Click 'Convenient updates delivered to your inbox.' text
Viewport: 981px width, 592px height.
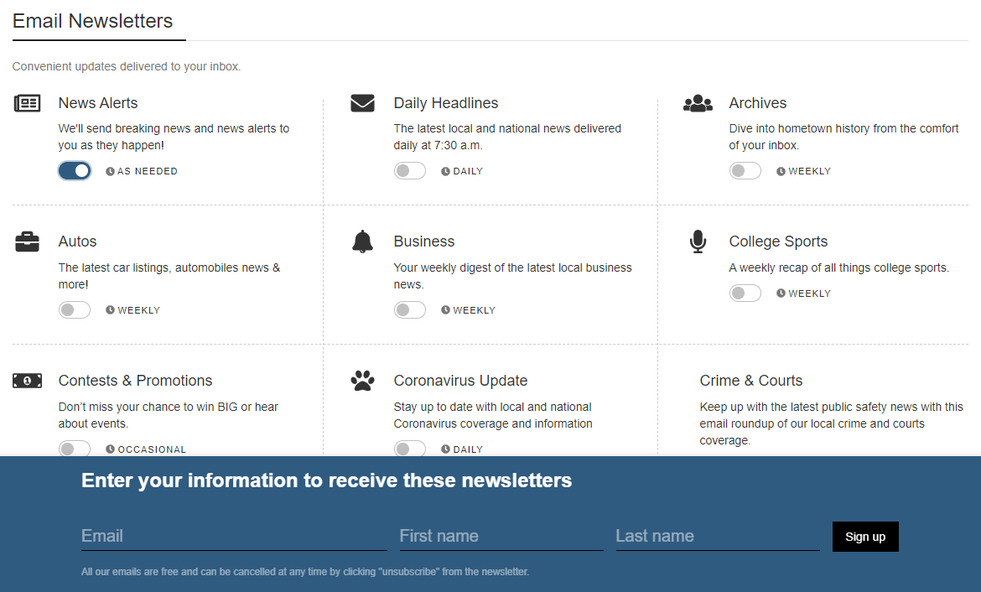click(126, 66)
